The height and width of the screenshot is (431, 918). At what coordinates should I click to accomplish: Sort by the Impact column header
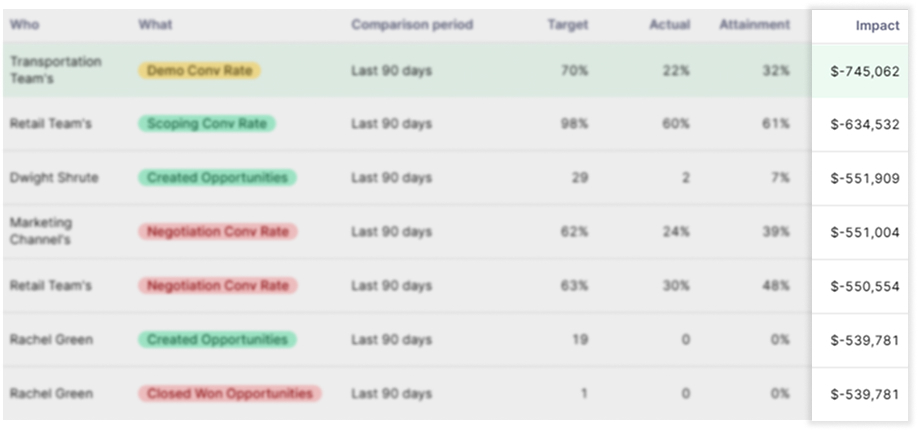(x=877, y=25)
